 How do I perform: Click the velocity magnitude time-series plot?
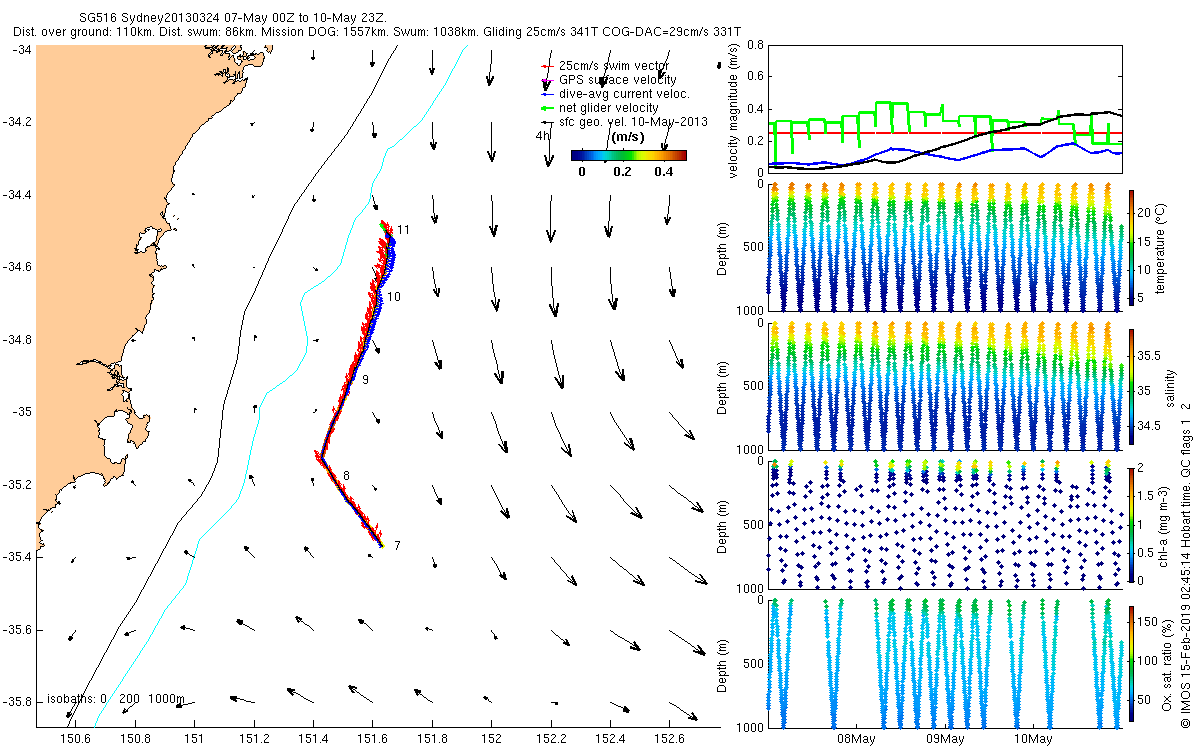point(944,108)
